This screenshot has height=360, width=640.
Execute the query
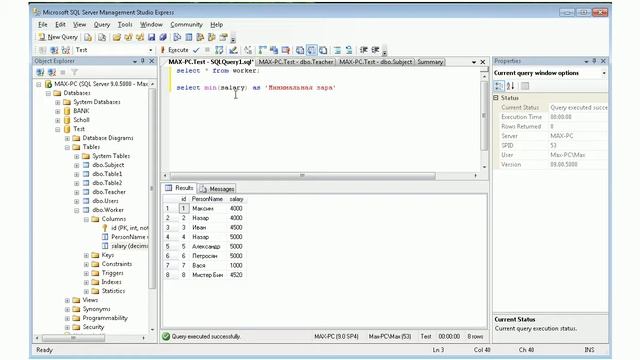coord(175,50)
